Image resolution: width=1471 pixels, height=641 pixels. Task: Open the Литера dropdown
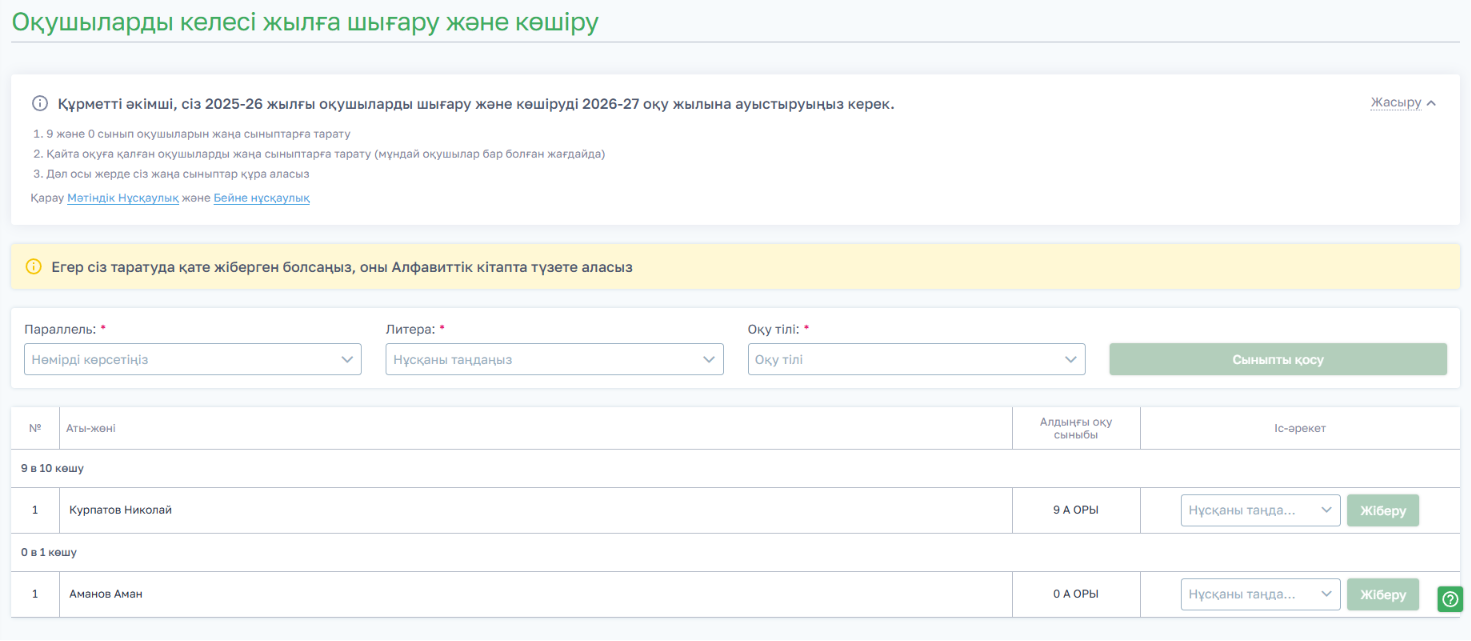click(555, 359)
